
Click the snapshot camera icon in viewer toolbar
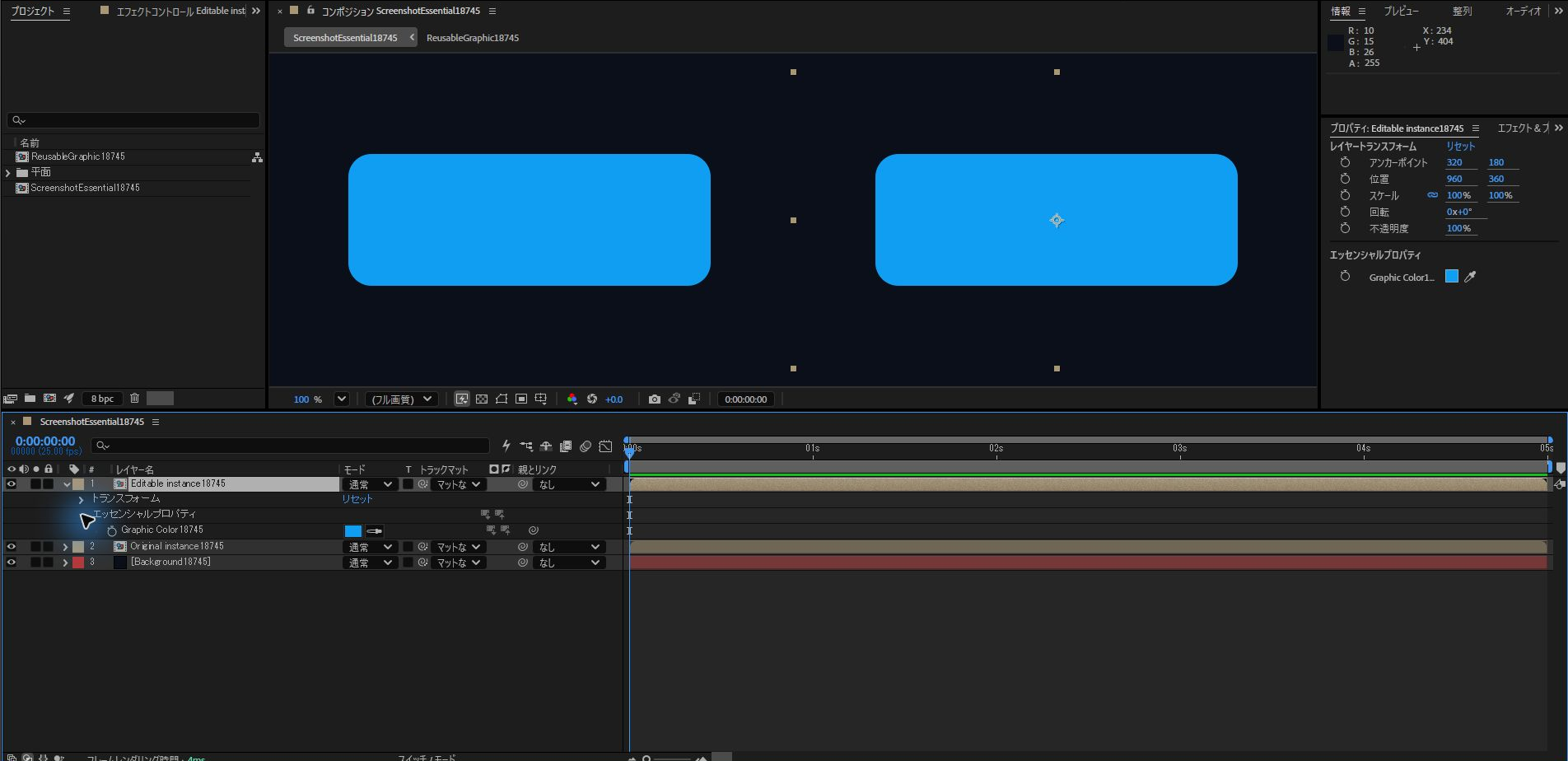655,399
